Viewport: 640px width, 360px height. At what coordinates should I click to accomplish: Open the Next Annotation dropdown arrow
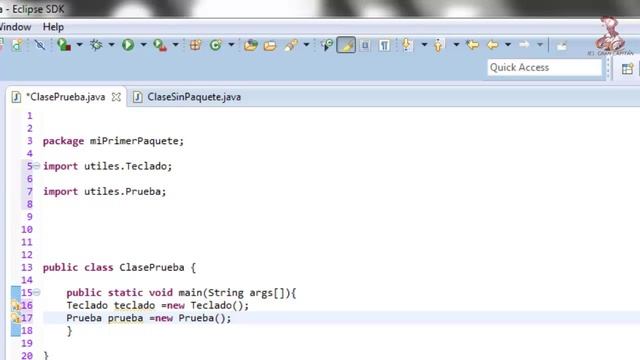point(424,44)
